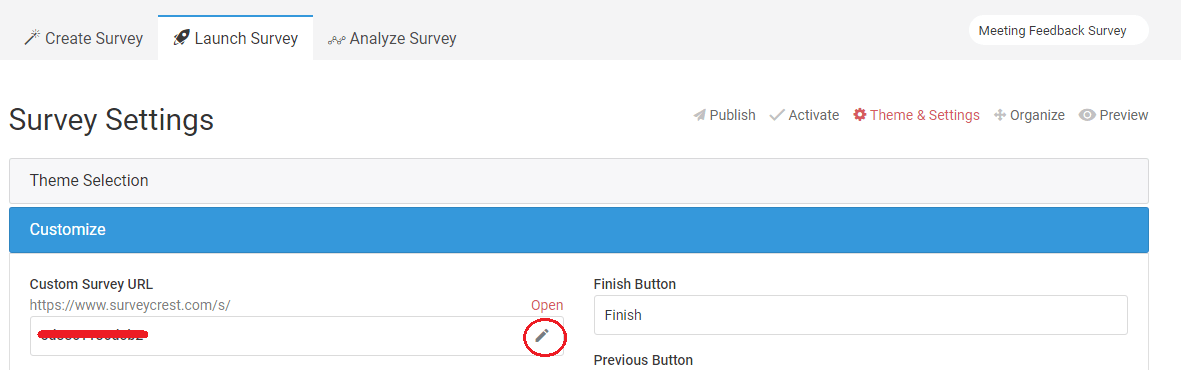Viewport: 1181px width, 370px height.
Task: Click the Analyze Survey chart icon
Action: click(x=337, y=39)
